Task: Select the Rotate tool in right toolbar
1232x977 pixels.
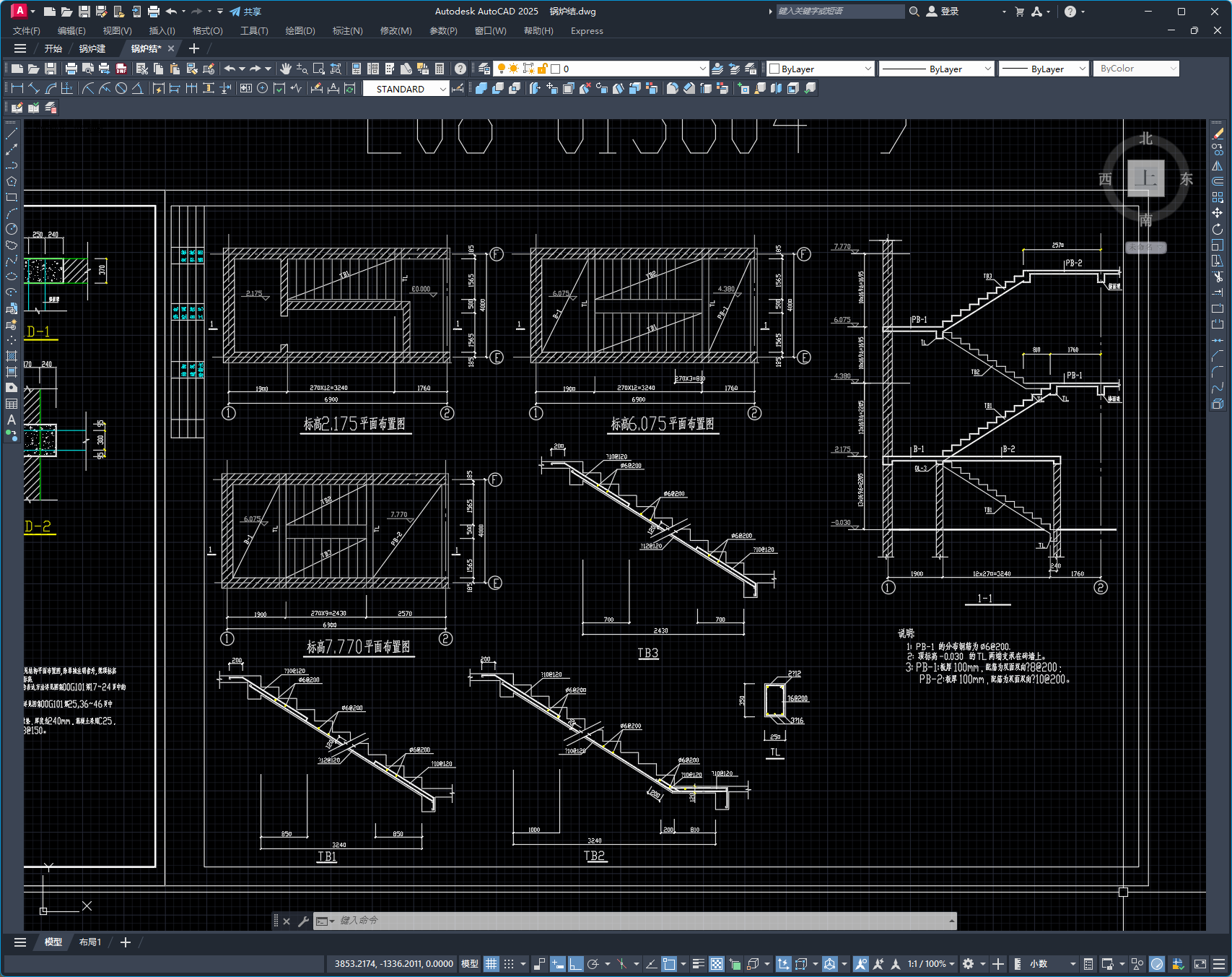Action: [x=1218, y=229]
